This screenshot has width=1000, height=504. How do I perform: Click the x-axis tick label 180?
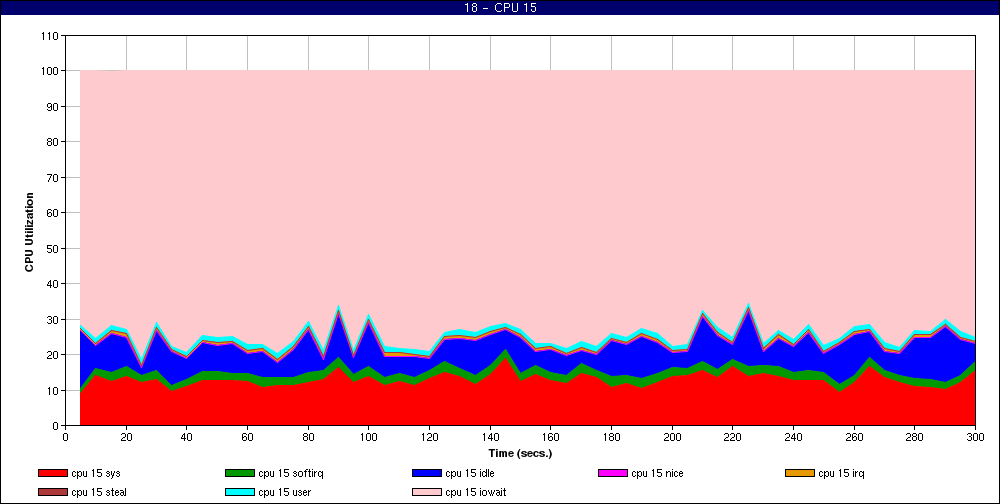pyautogui.click(x=611, y=437)
